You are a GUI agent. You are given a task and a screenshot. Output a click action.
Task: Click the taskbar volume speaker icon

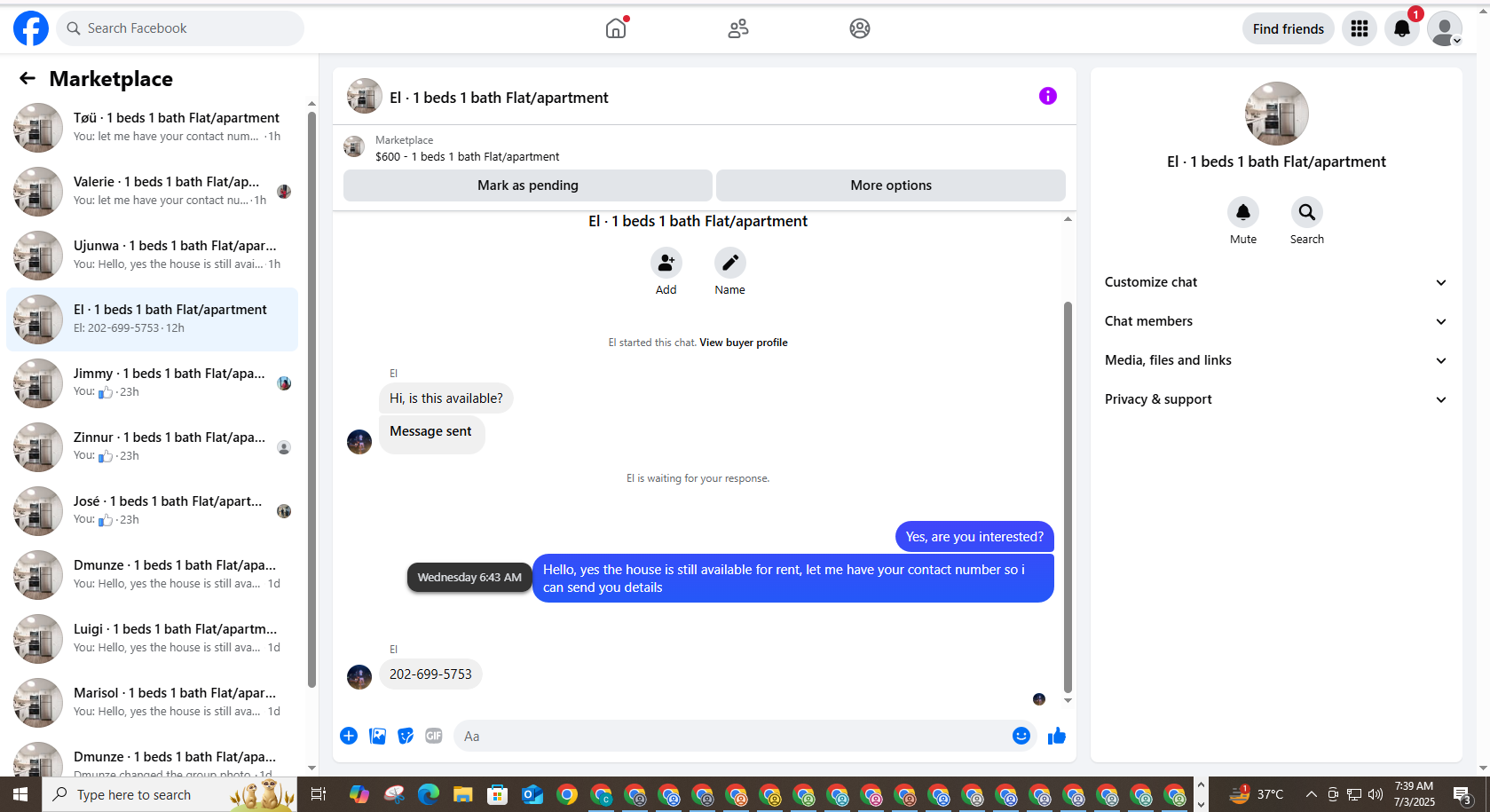(x=1375, y=794)
